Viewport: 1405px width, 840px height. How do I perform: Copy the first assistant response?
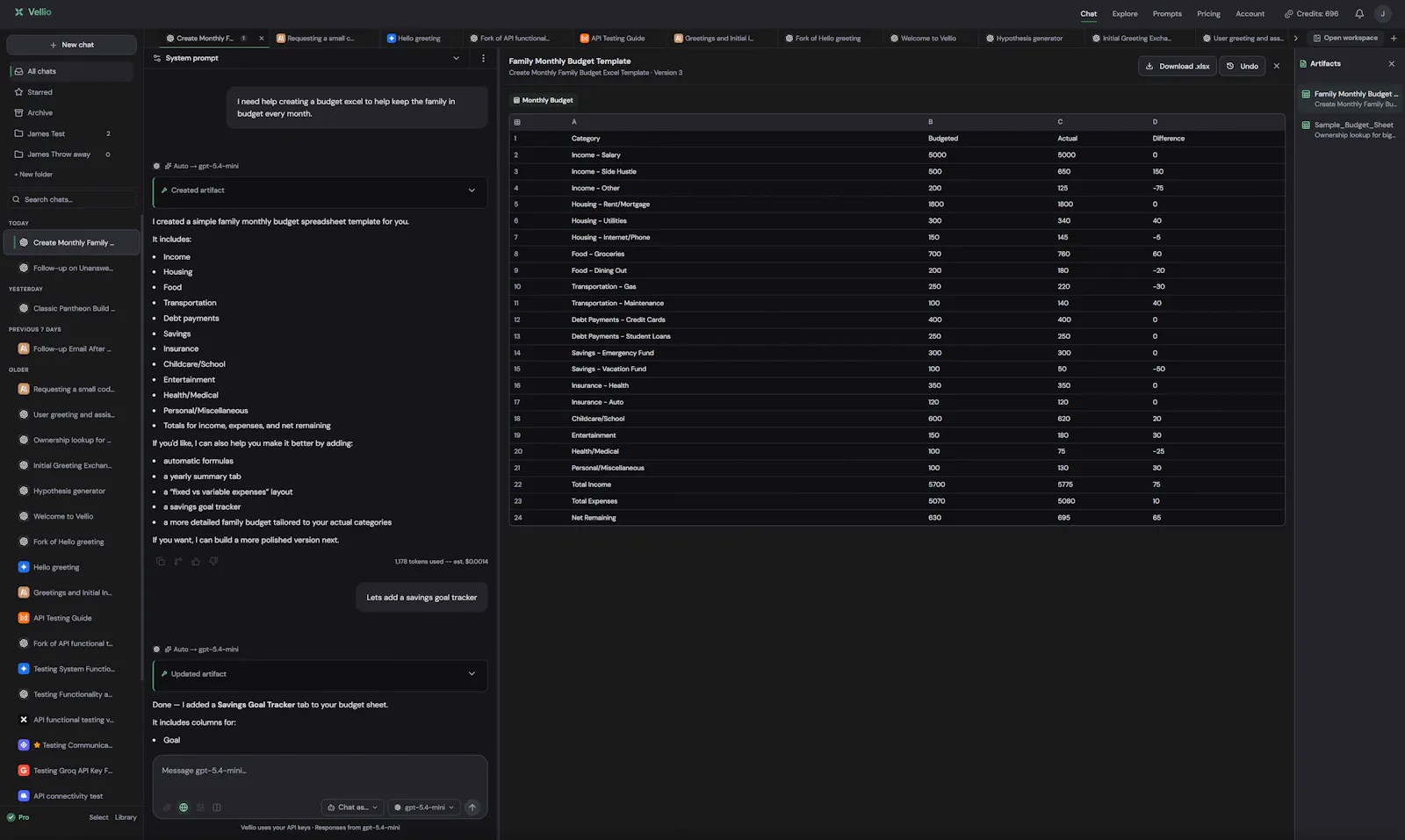(160, 562)
